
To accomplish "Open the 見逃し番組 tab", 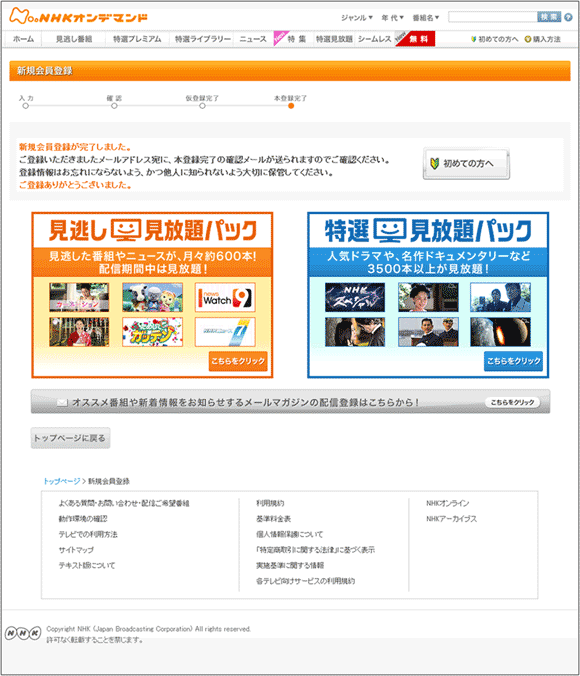I will pos(74,39).
